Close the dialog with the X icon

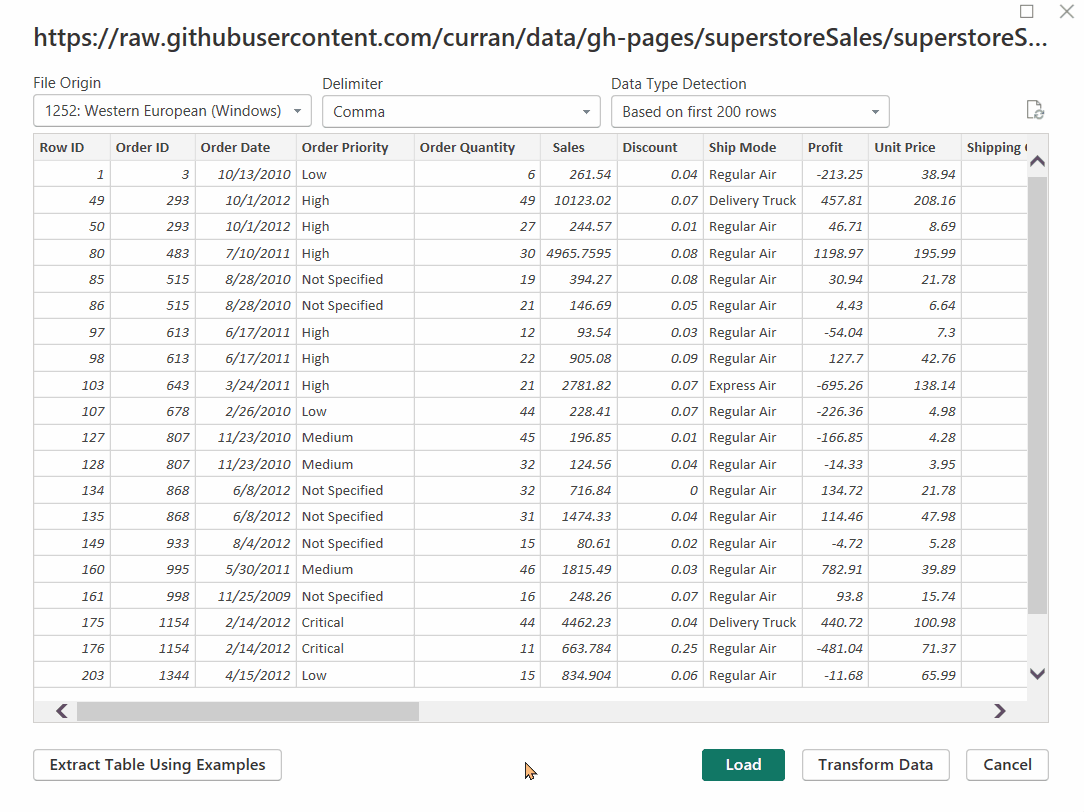click(1066, 12)
